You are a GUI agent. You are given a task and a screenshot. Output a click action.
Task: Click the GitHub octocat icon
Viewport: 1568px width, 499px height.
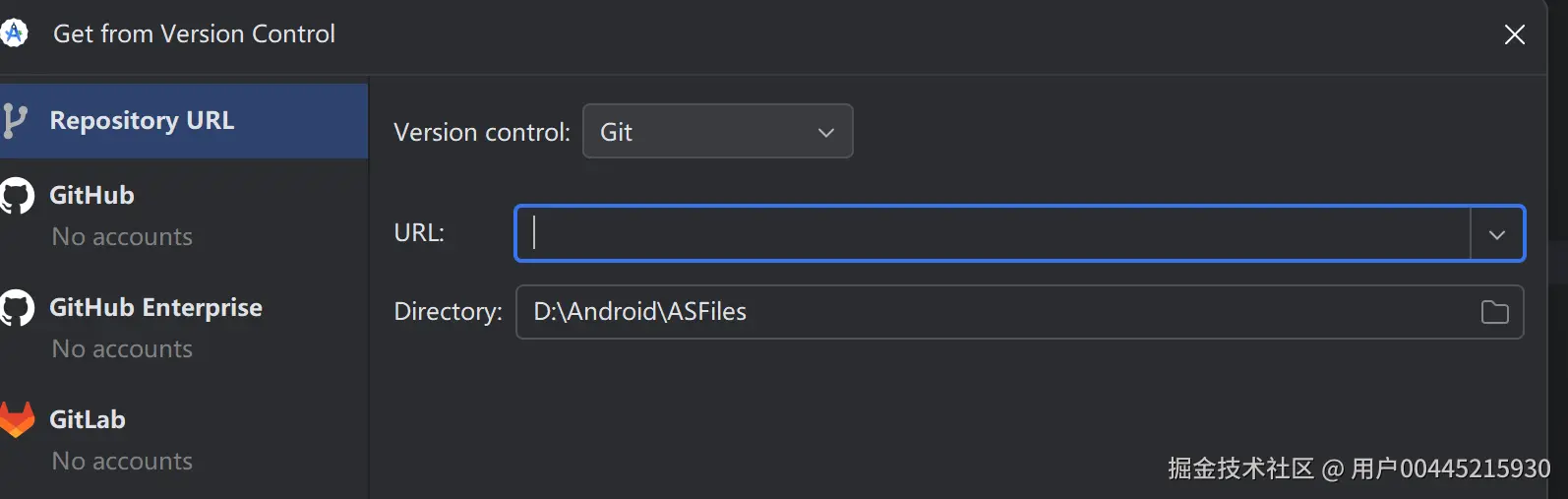tap(17, 196)
